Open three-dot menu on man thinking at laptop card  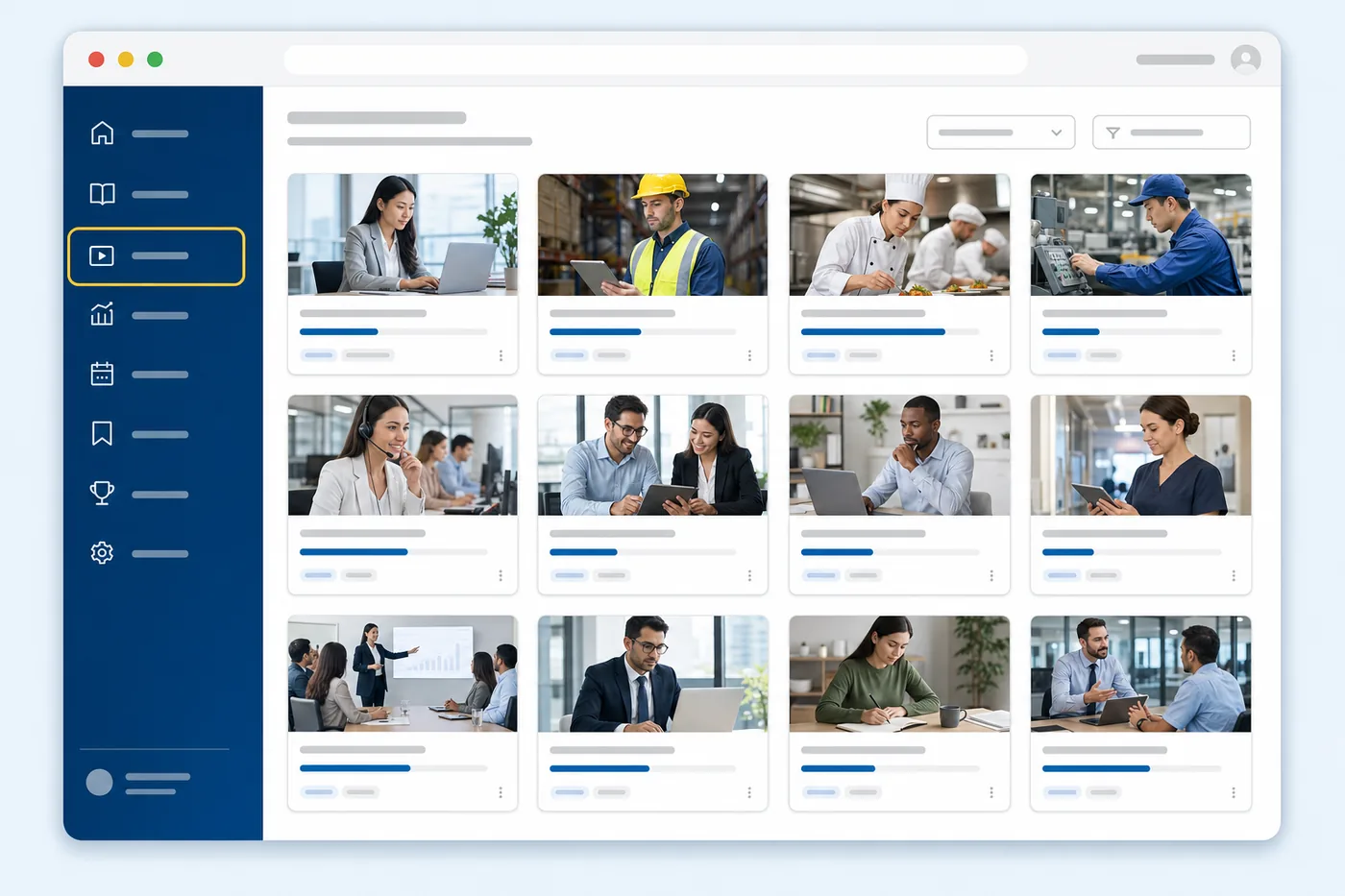(x=991, y=575)
